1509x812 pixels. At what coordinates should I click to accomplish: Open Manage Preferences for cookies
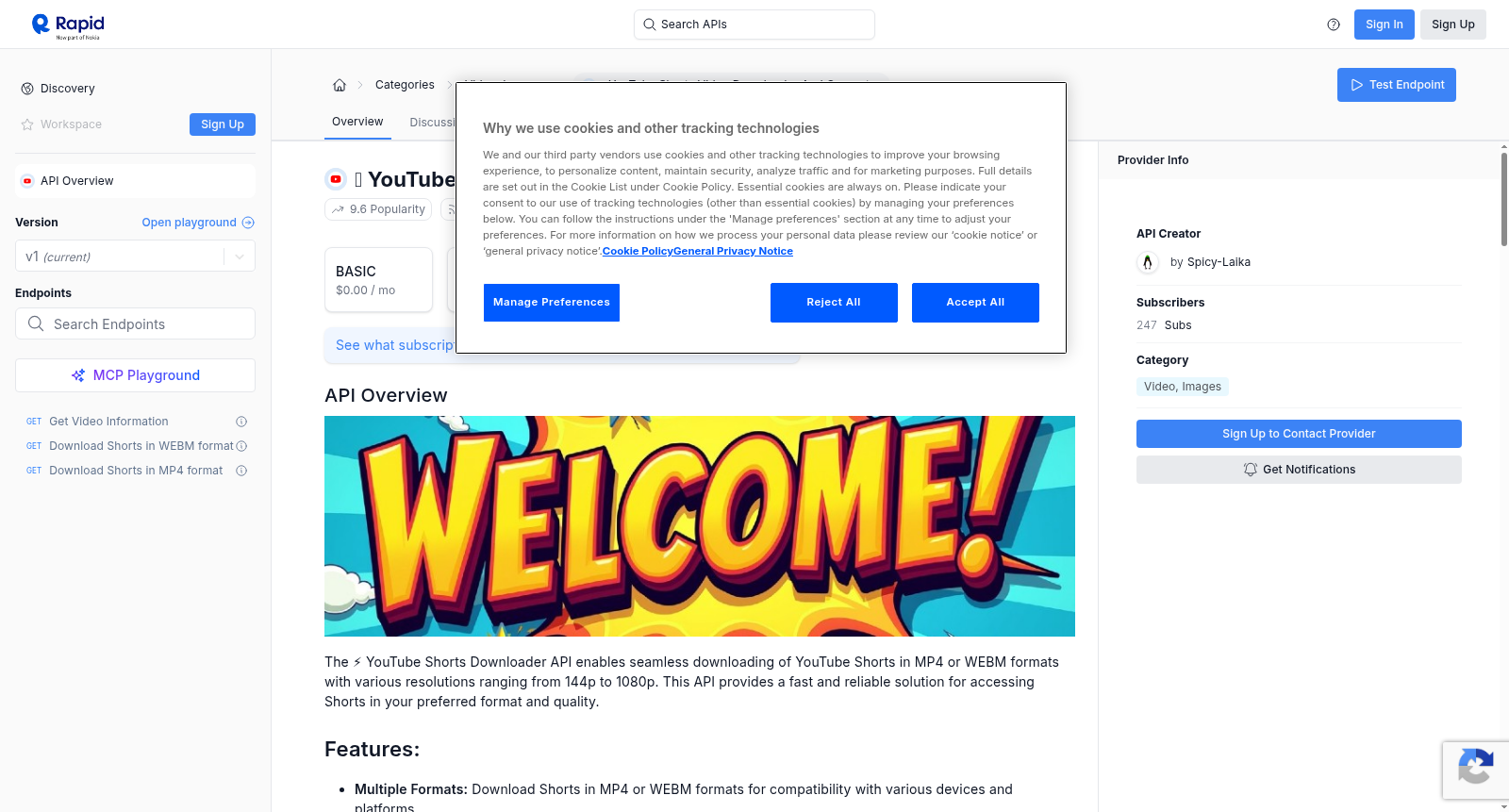pos(552,303)
